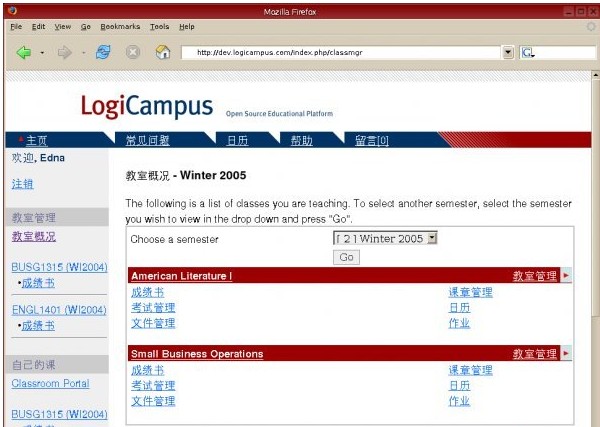Open the Tools menu

(159, 26)
